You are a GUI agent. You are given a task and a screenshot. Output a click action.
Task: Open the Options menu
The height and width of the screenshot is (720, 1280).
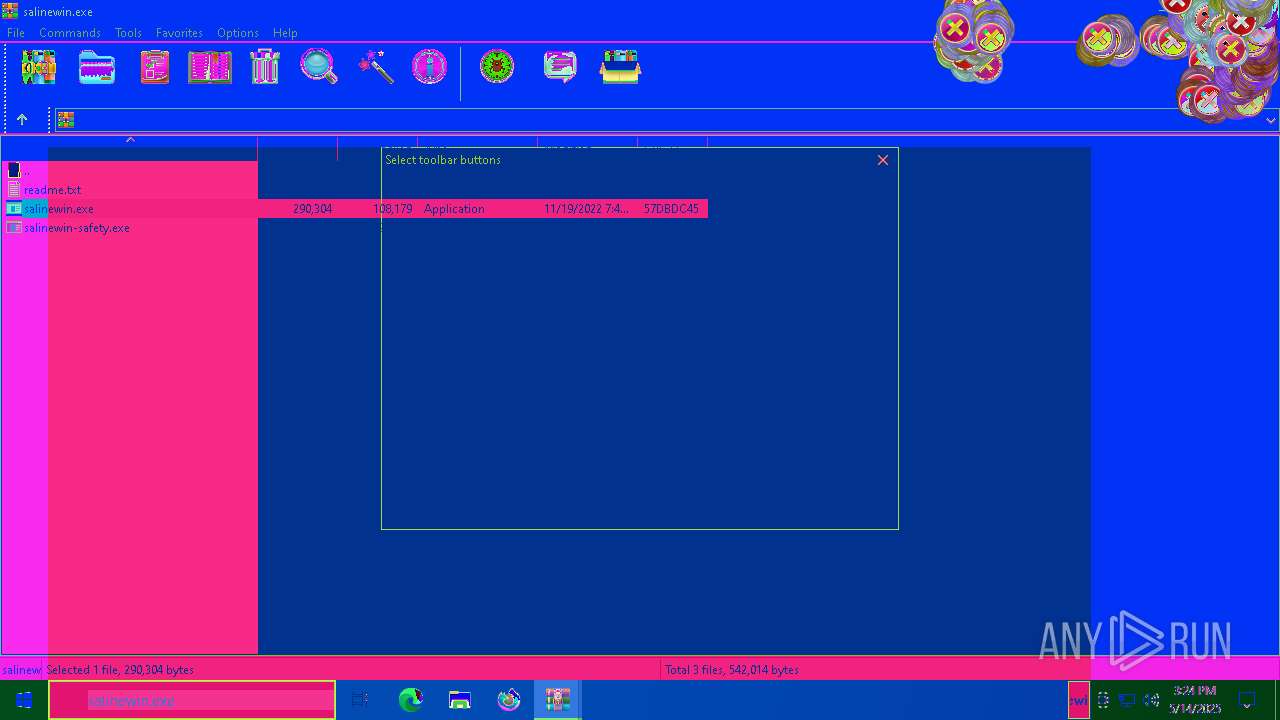pyautogui.click(x=238, y=33)
